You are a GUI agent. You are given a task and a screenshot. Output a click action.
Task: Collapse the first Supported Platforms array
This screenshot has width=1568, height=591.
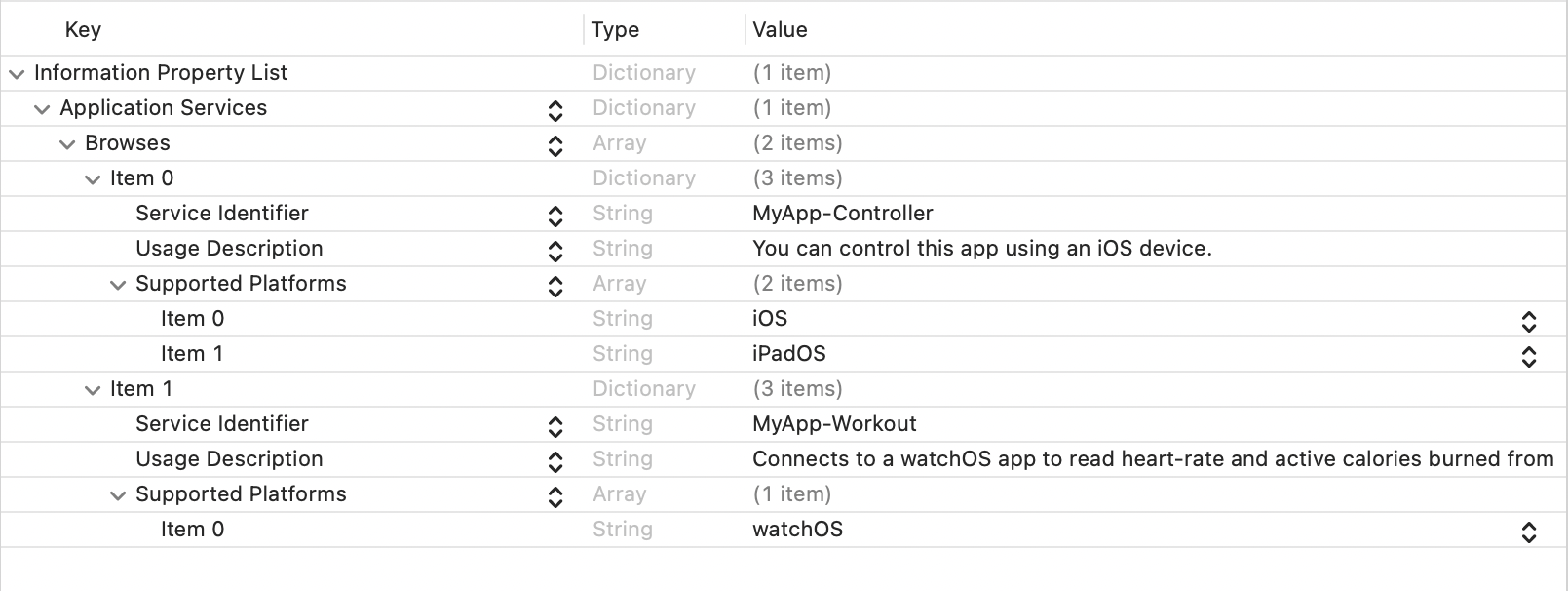118,284
